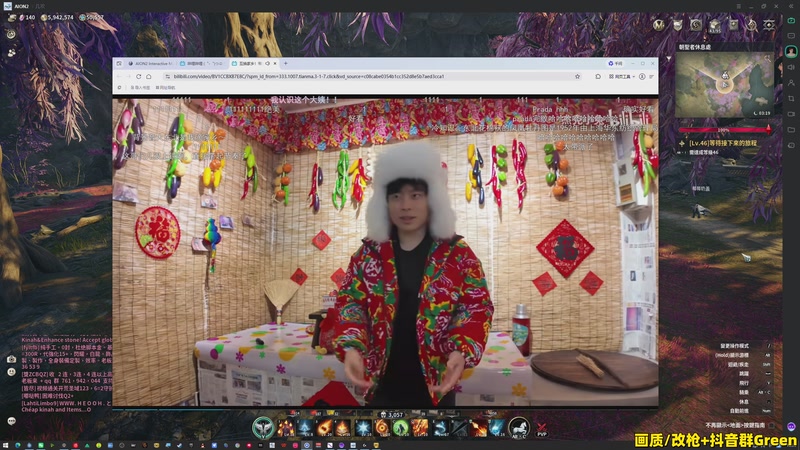Cast the blue wave swirl skill
800x450 pixels.
(440, 428)
